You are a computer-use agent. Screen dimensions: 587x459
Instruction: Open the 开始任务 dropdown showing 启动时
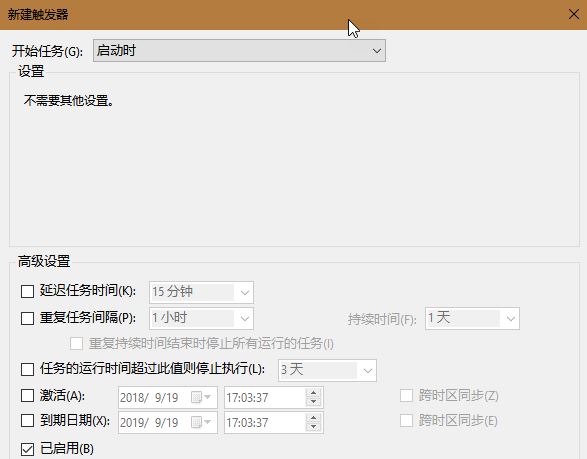point(239,51)
